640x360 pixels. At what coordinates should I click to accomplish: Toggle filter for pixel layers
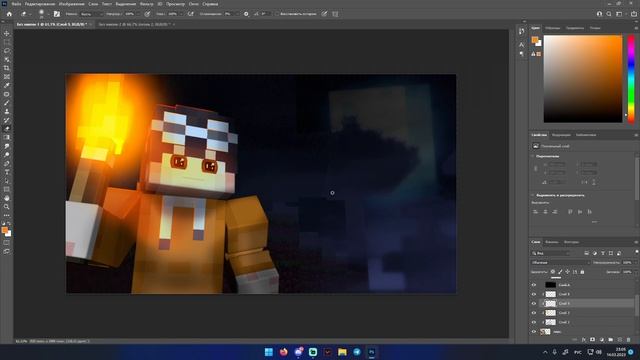click(x=587, y=253)
